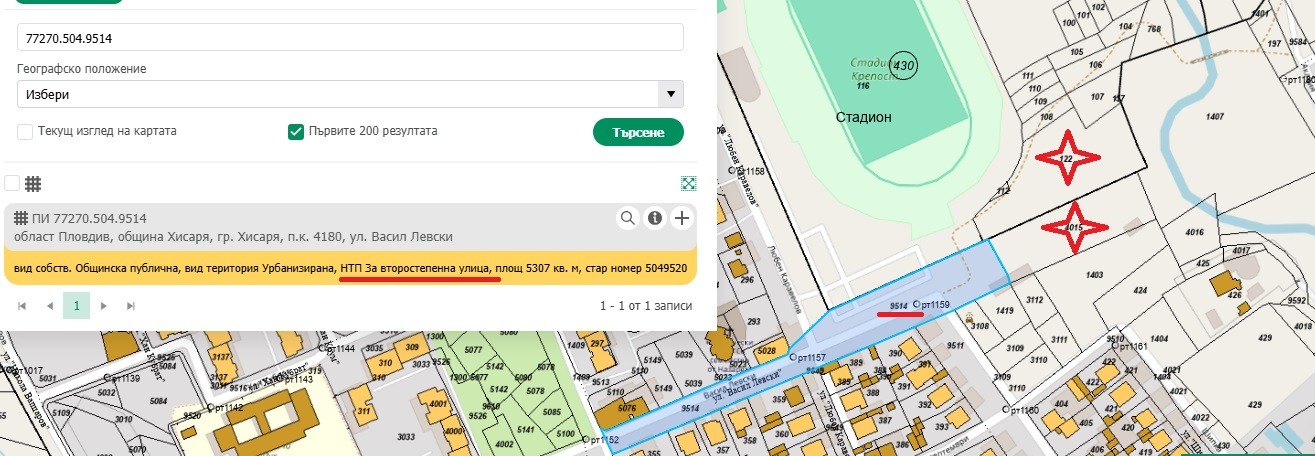The width and height of the screenshot is (1315, 456).
Task: Go to previous results page arrow
Action: tap(50, 305)
